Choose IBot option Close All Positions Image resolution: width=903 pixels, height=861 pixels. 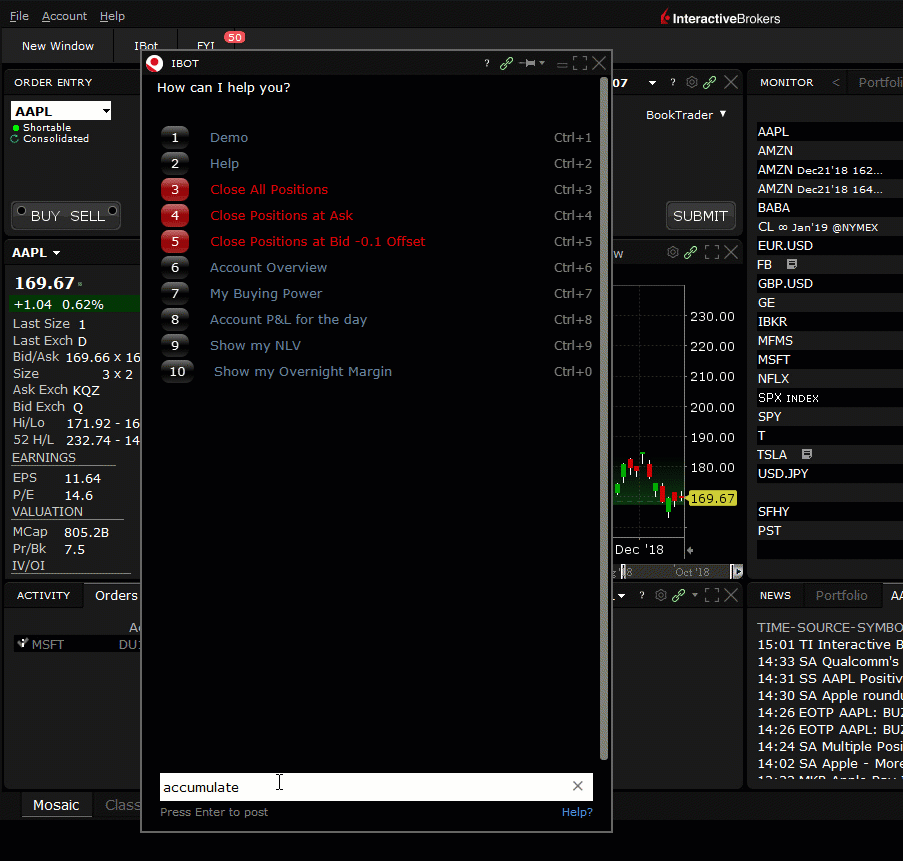tap(268, 190)
